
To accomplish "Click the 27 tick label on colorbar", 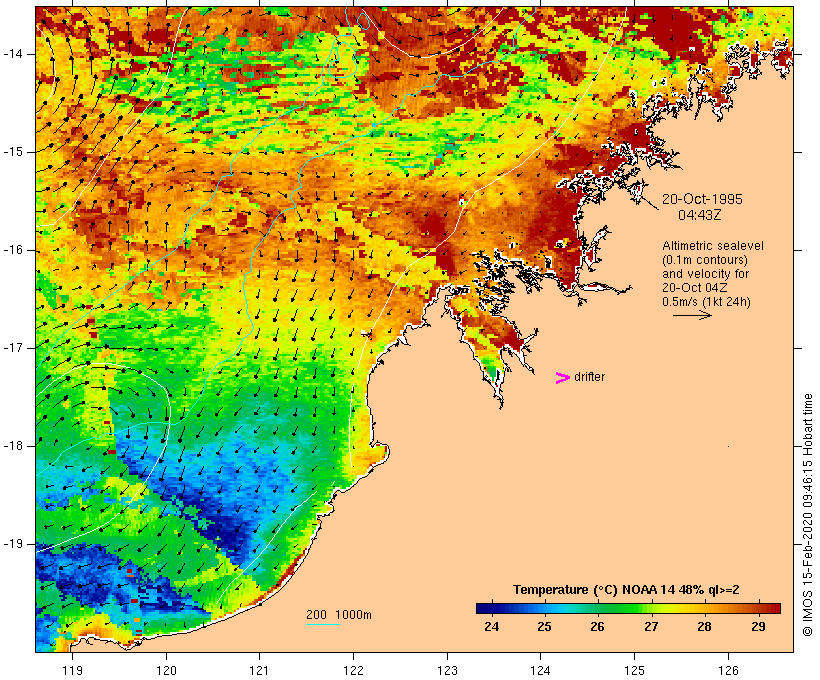I will click(x=651, y=627).
